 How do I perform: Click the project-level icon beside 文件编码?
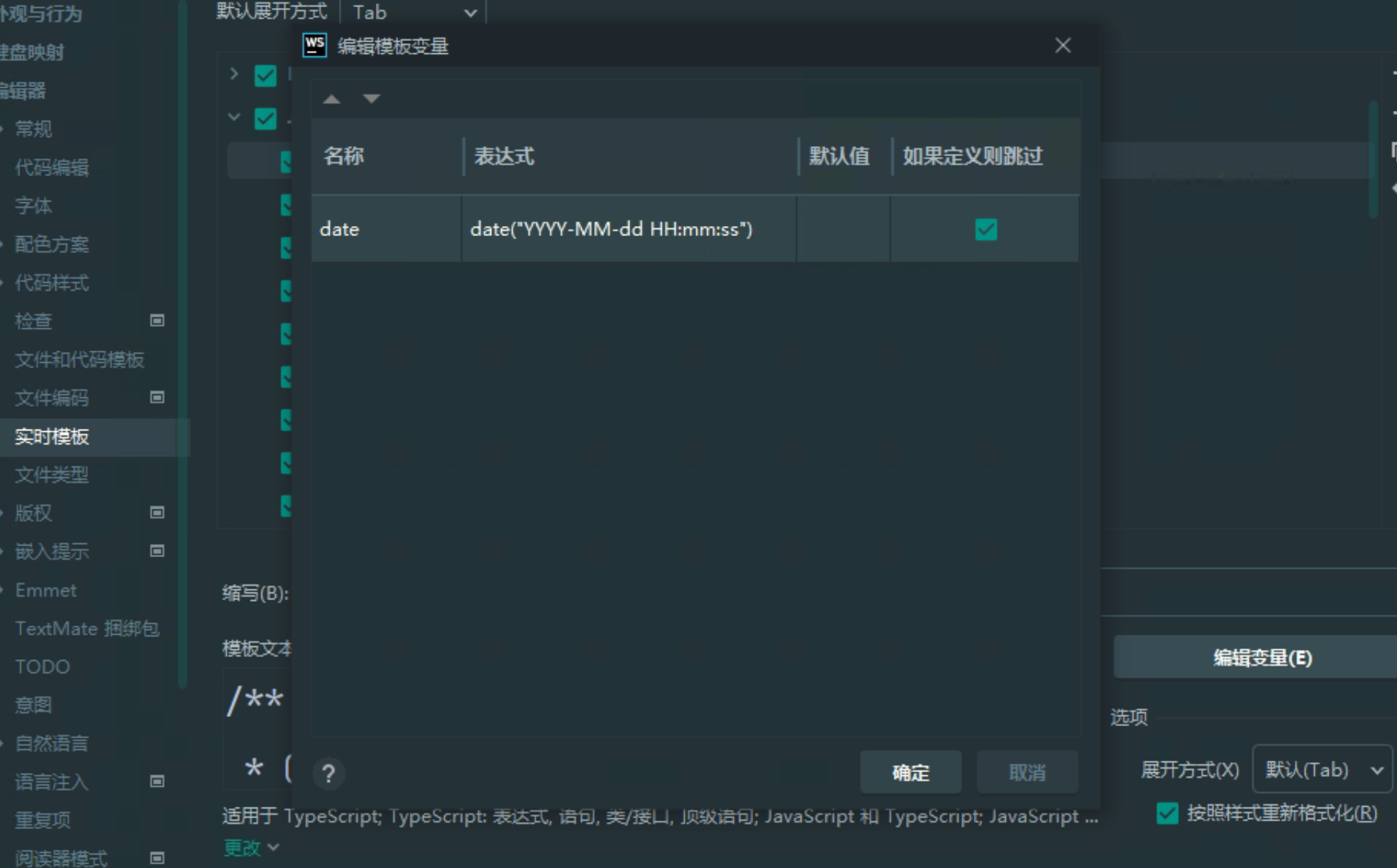(x=156, y=397)
